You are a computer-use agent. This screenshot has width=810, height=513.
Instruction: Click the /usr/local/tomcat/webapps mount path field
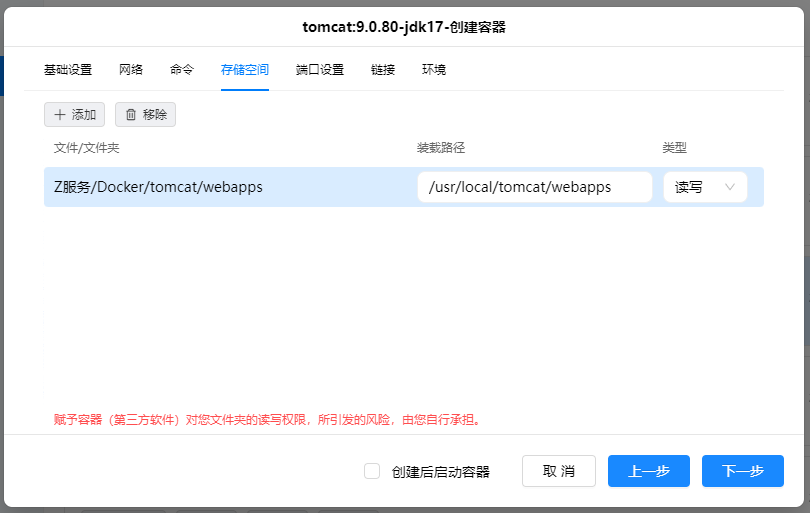pyautogui.click(x=534, y=187)
